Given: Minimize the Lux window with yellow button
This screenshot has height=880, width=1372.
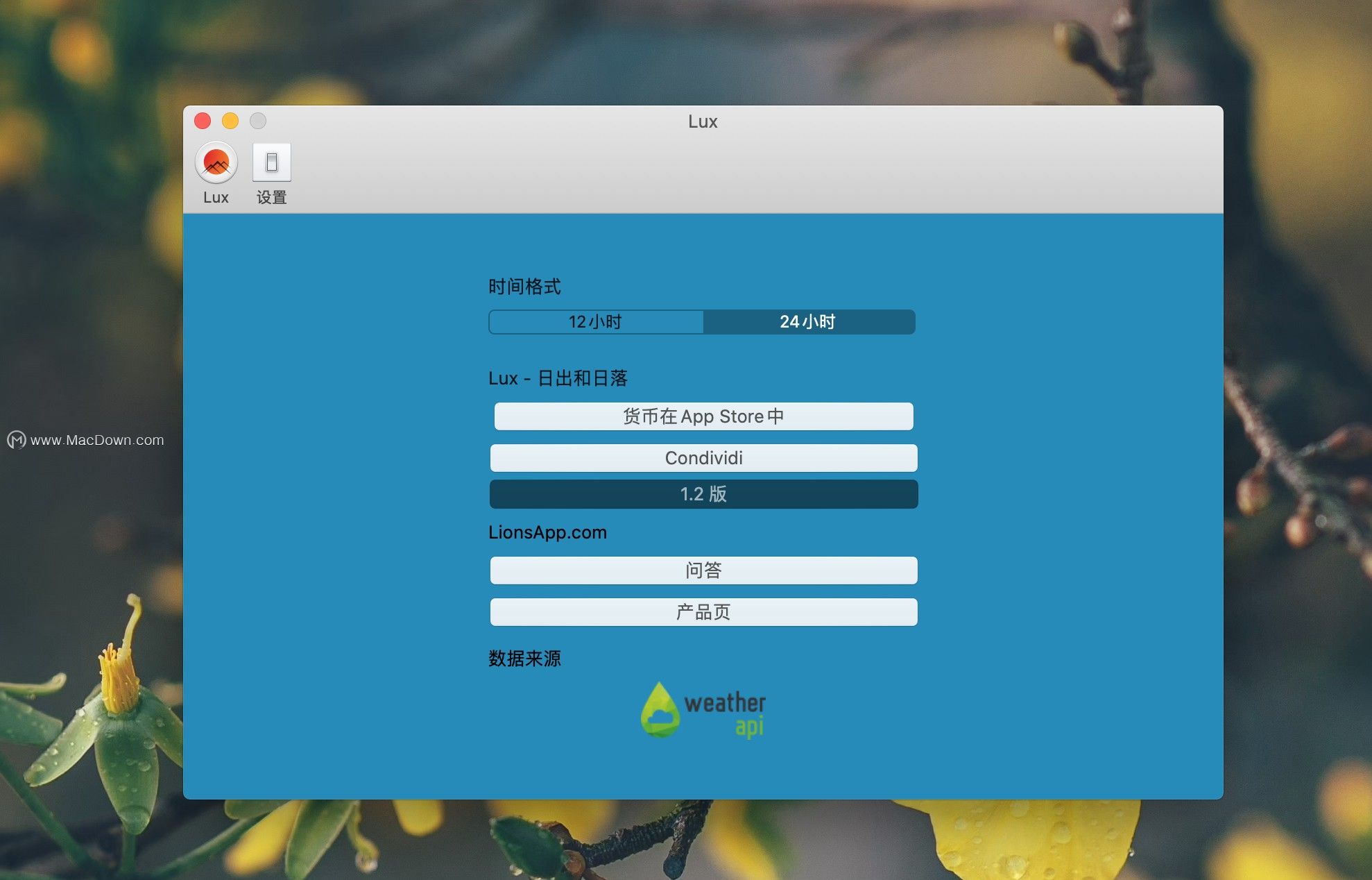Looking at the screenshot, I should (230, 121).
